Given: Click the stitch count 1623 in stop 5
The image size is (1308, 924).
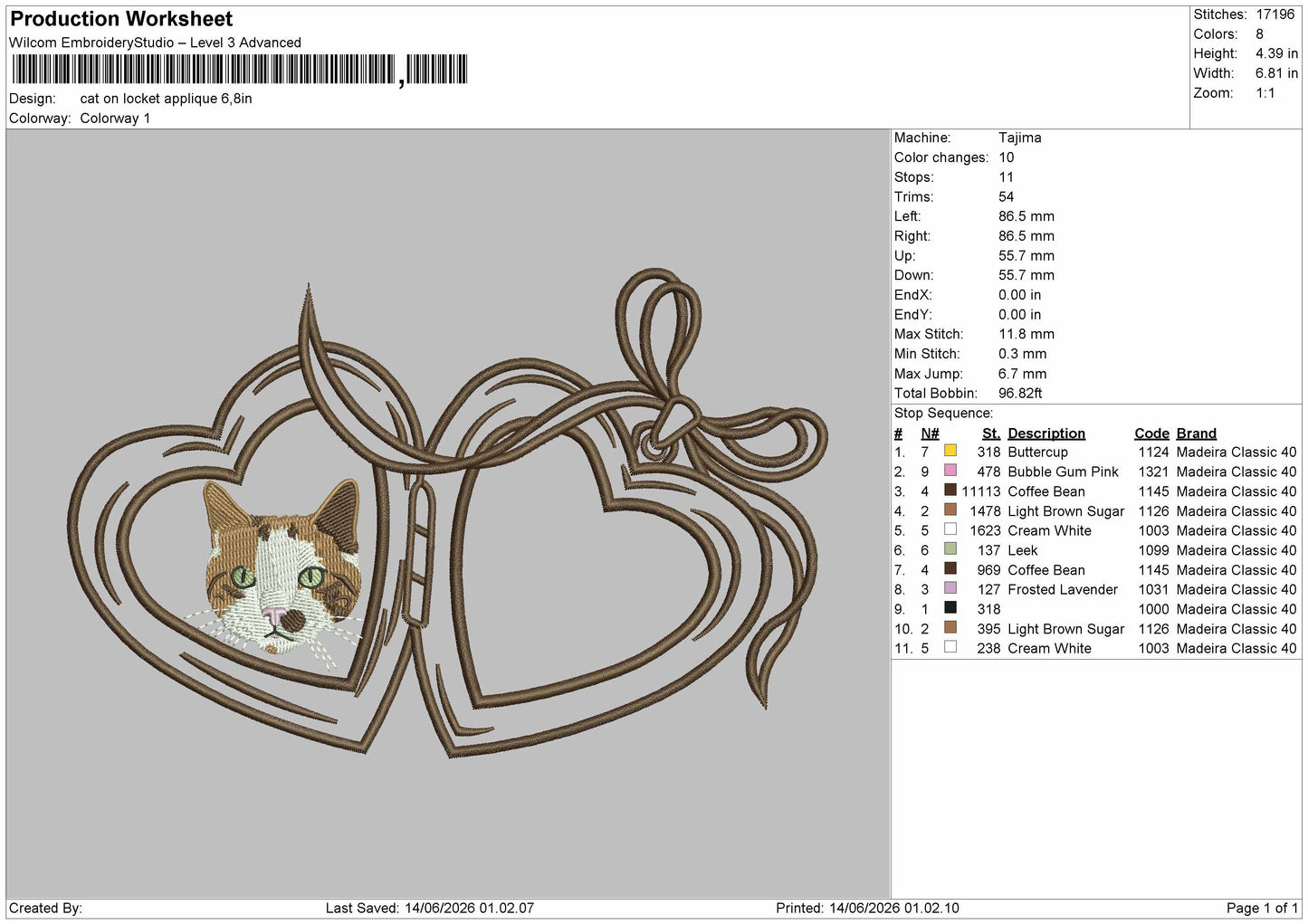Looking at the screenshot, I should 985,530.
